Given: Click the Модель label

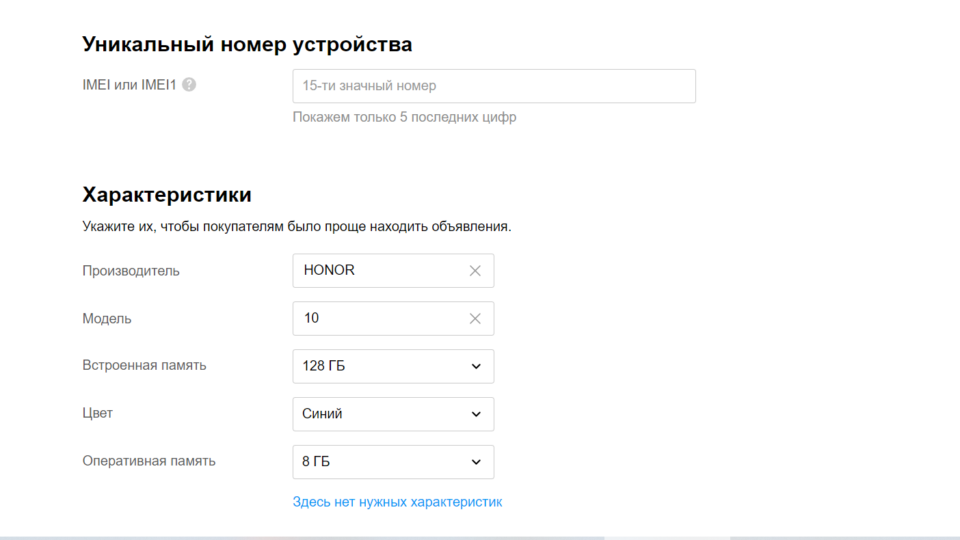Looking at the screenshot, I should (x=107, y=318).
